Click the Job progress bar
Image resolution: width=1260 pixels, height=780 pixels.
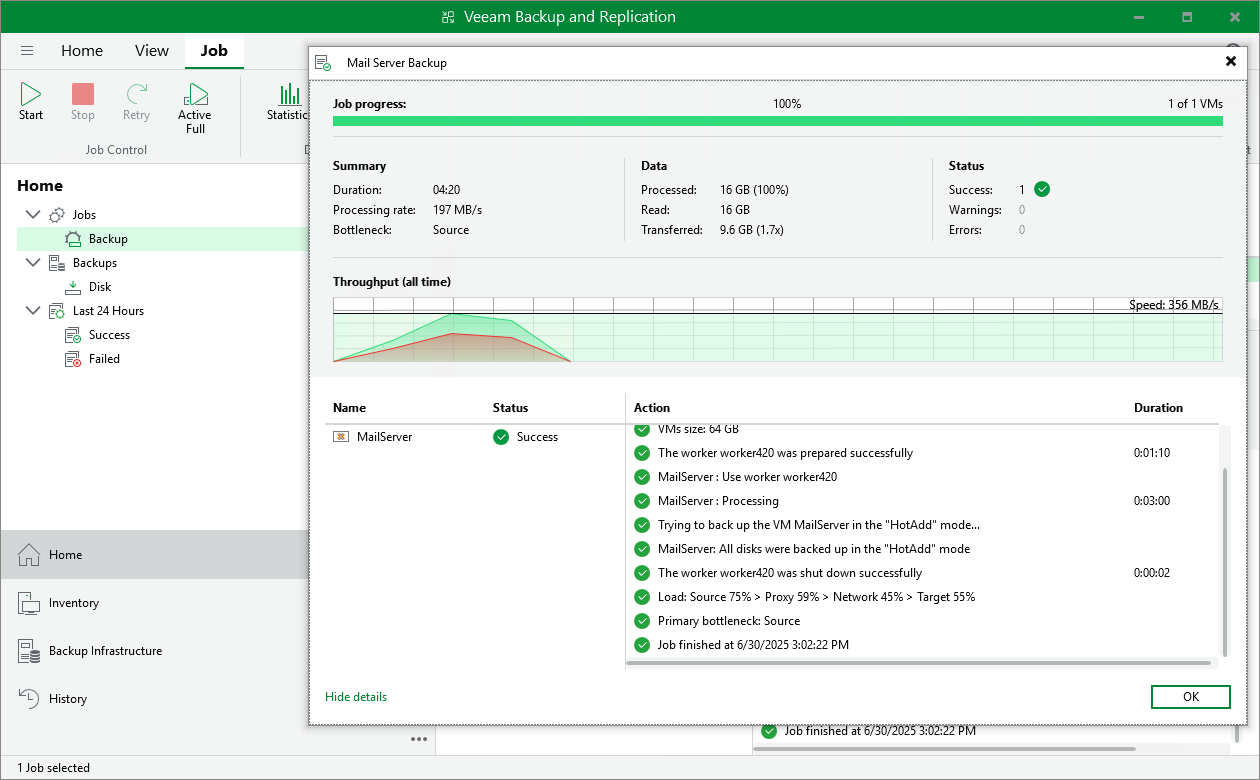click(x=777, y=121)
